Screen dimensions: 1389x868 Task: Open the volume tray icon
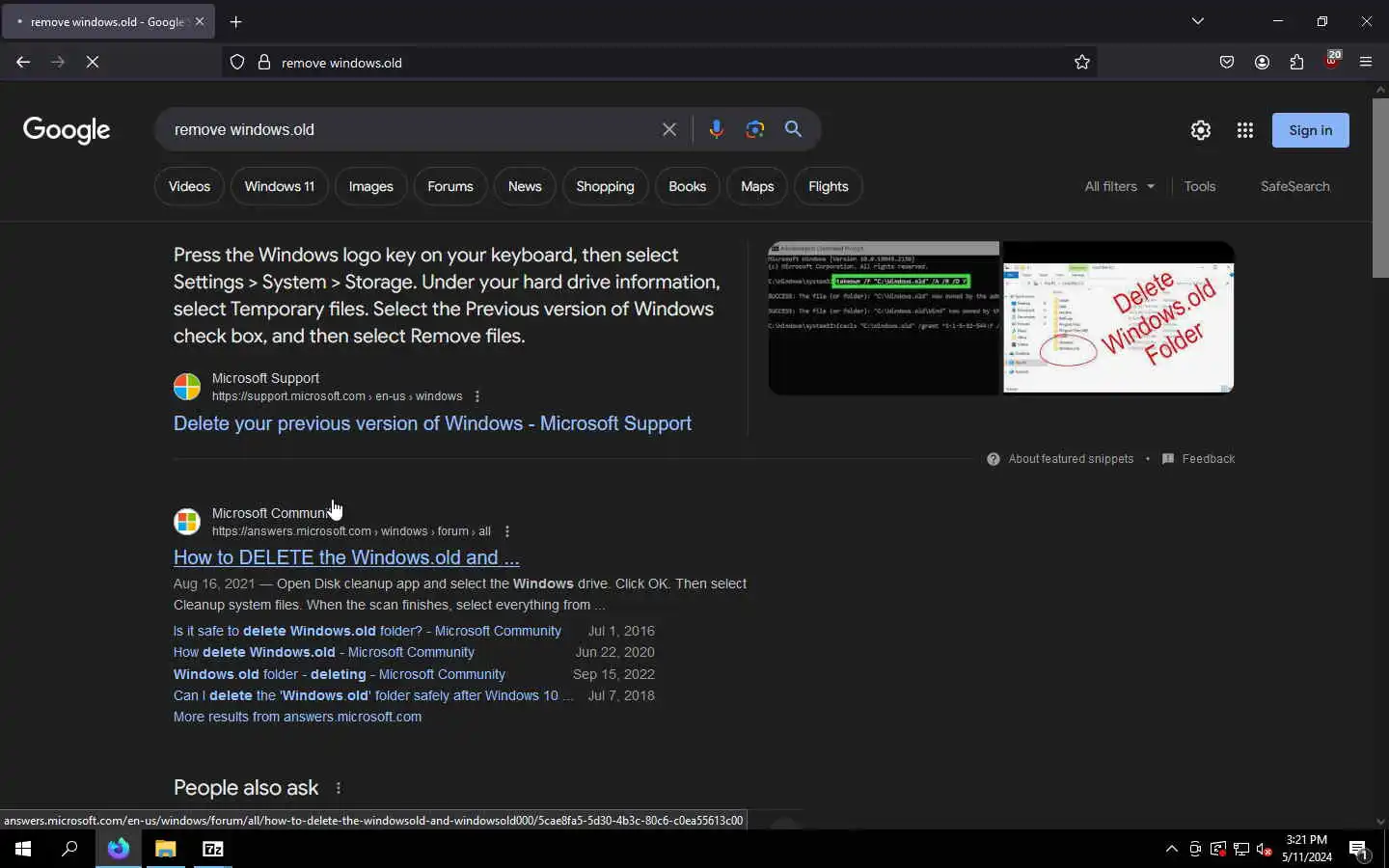click(x=1265, y=849)
